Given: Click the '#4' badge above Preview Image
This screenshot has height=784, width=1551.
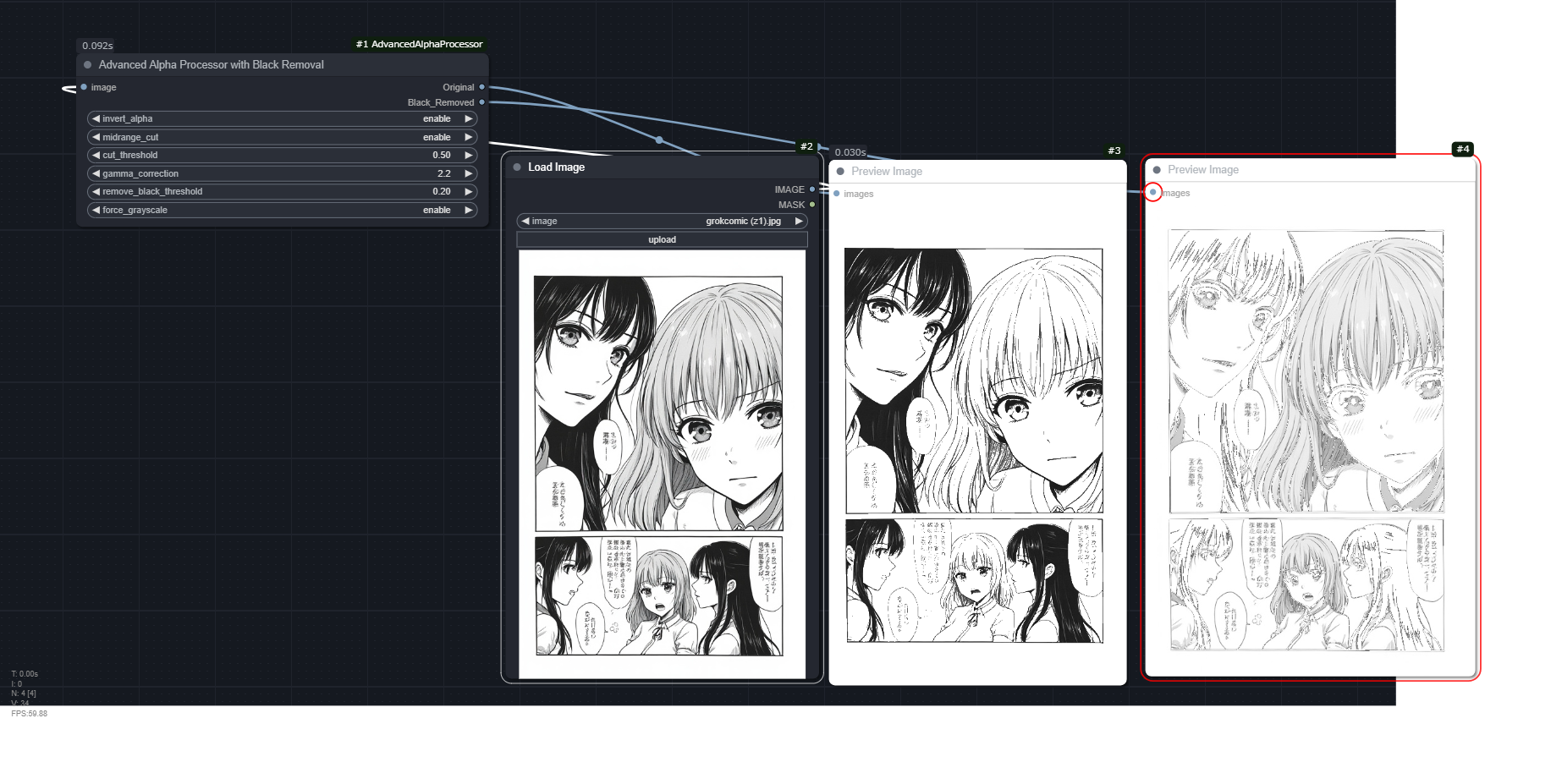Looking at the screenshot, I should point(1463,149).
